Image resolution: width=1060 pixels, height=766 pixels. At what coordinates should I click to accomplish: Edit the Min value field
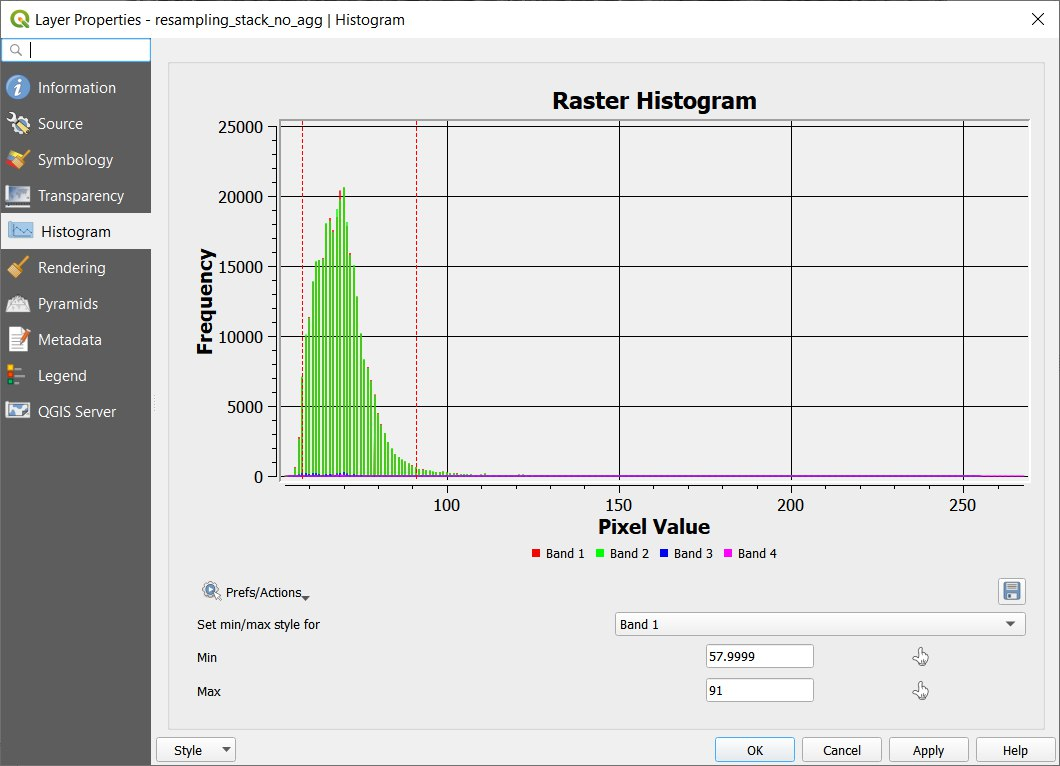[759, 656]
